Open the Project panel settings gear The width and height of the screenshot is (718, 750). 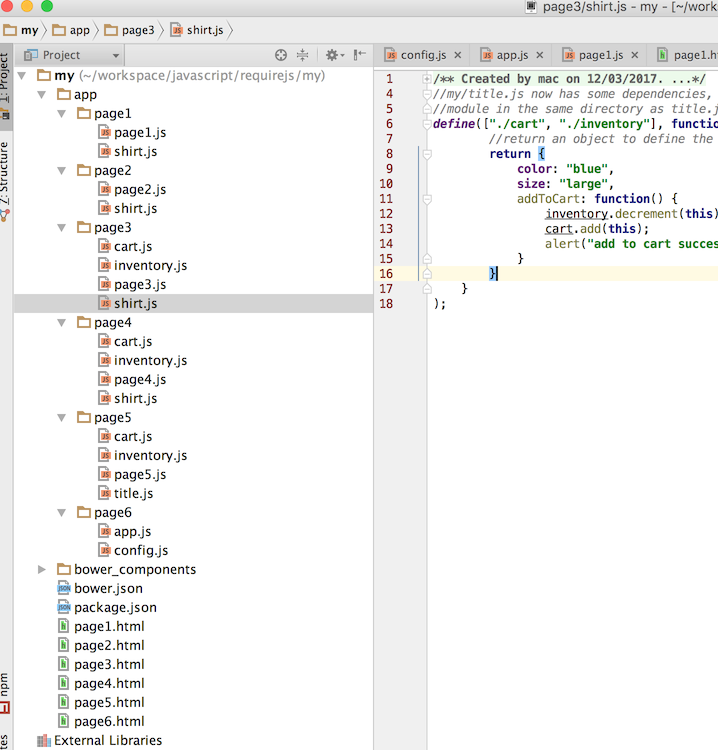coord(332,55)
